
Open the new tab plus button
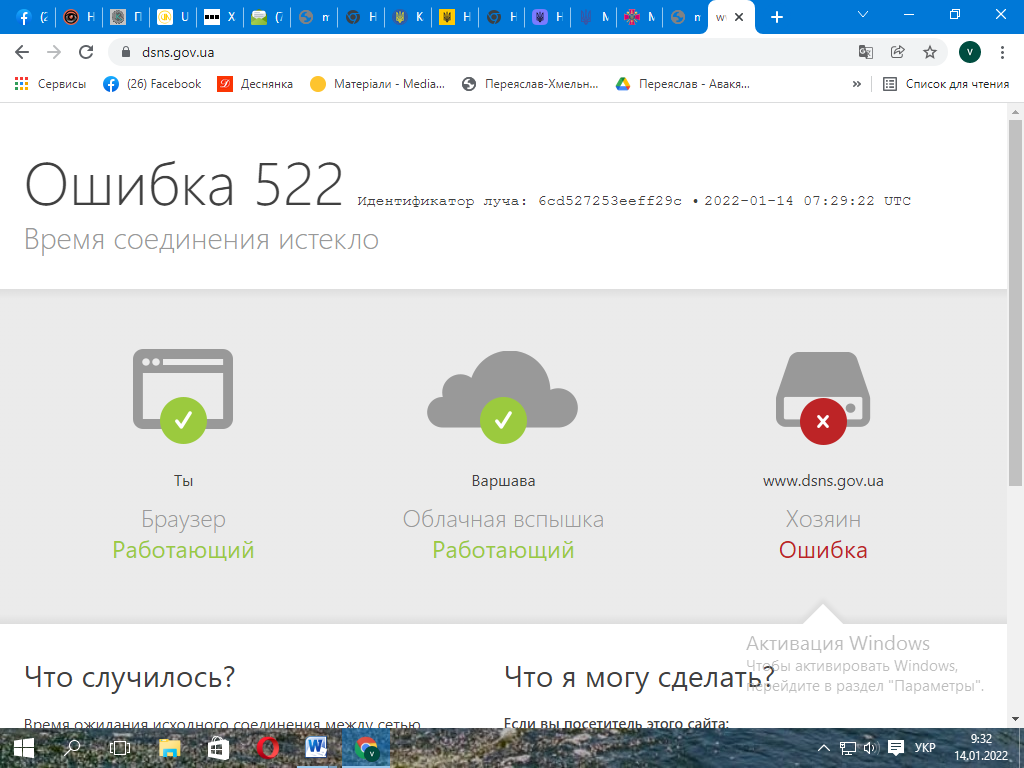(777, 17)
